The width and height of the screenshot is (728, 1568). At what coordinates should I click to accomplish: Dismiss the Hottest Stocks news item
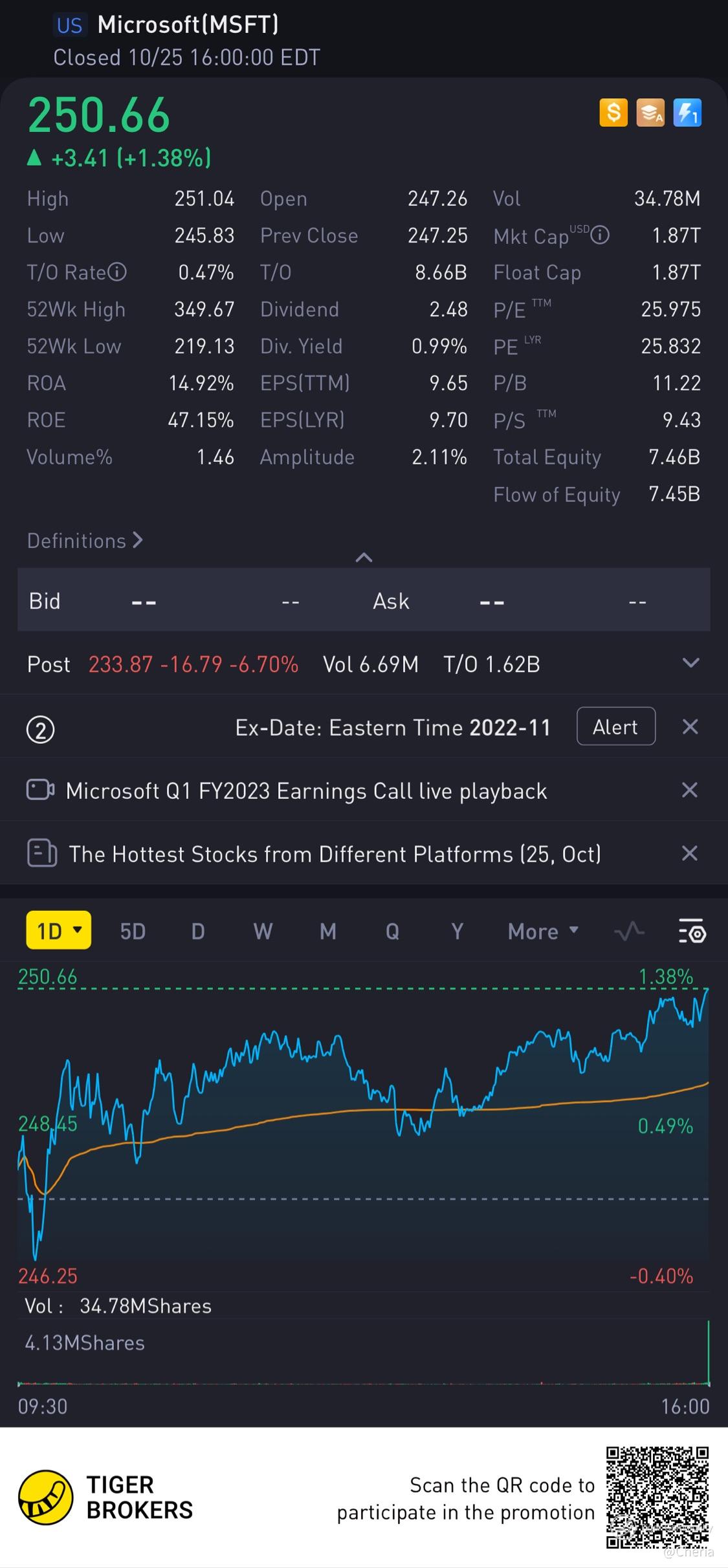690,854
